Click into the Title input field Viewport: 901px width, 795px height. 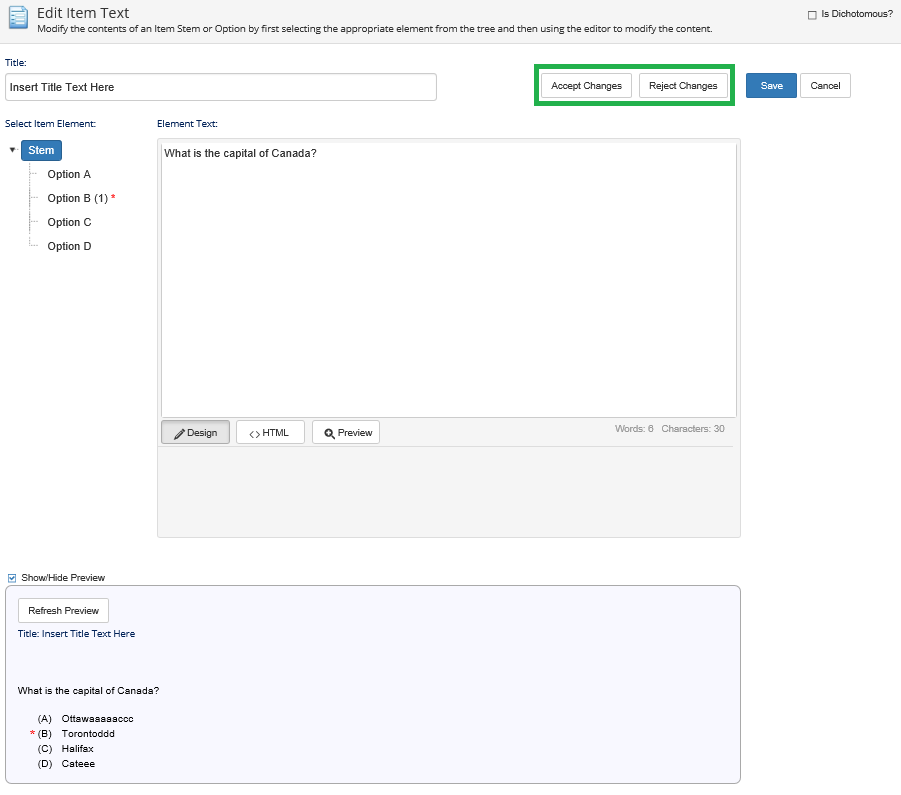220,87
